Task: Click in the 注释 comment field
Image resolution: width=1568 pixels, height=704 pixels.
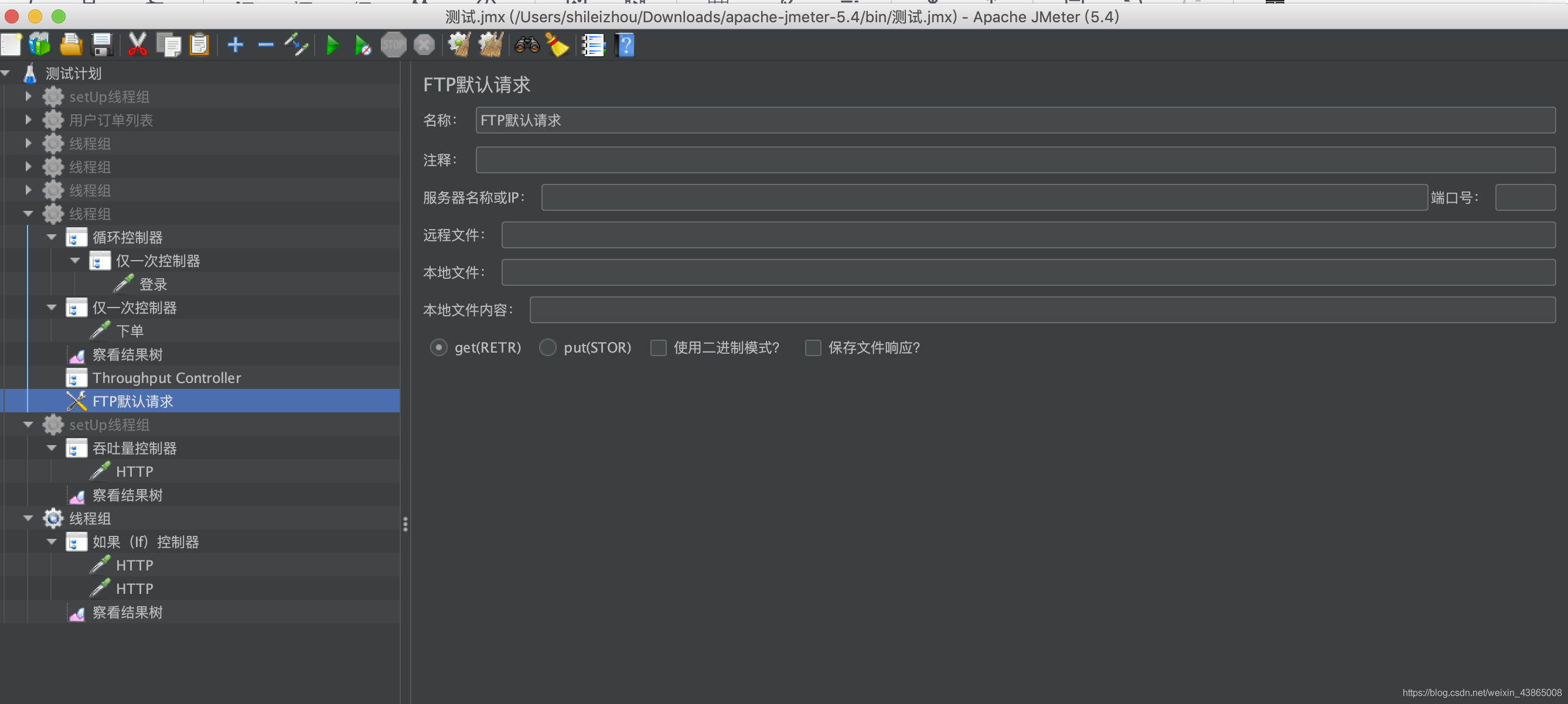Action: 1015,160
